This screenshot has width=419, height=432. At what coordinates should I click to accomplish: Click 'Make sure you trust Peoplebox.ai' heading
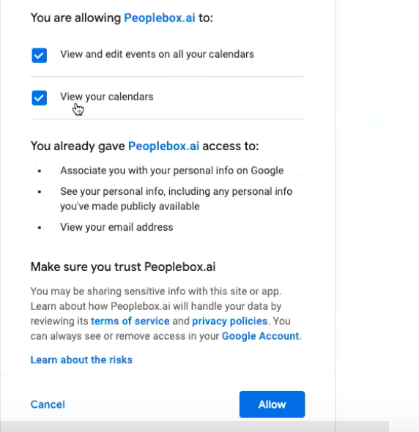pyautogui.click(x=123, y=267)
